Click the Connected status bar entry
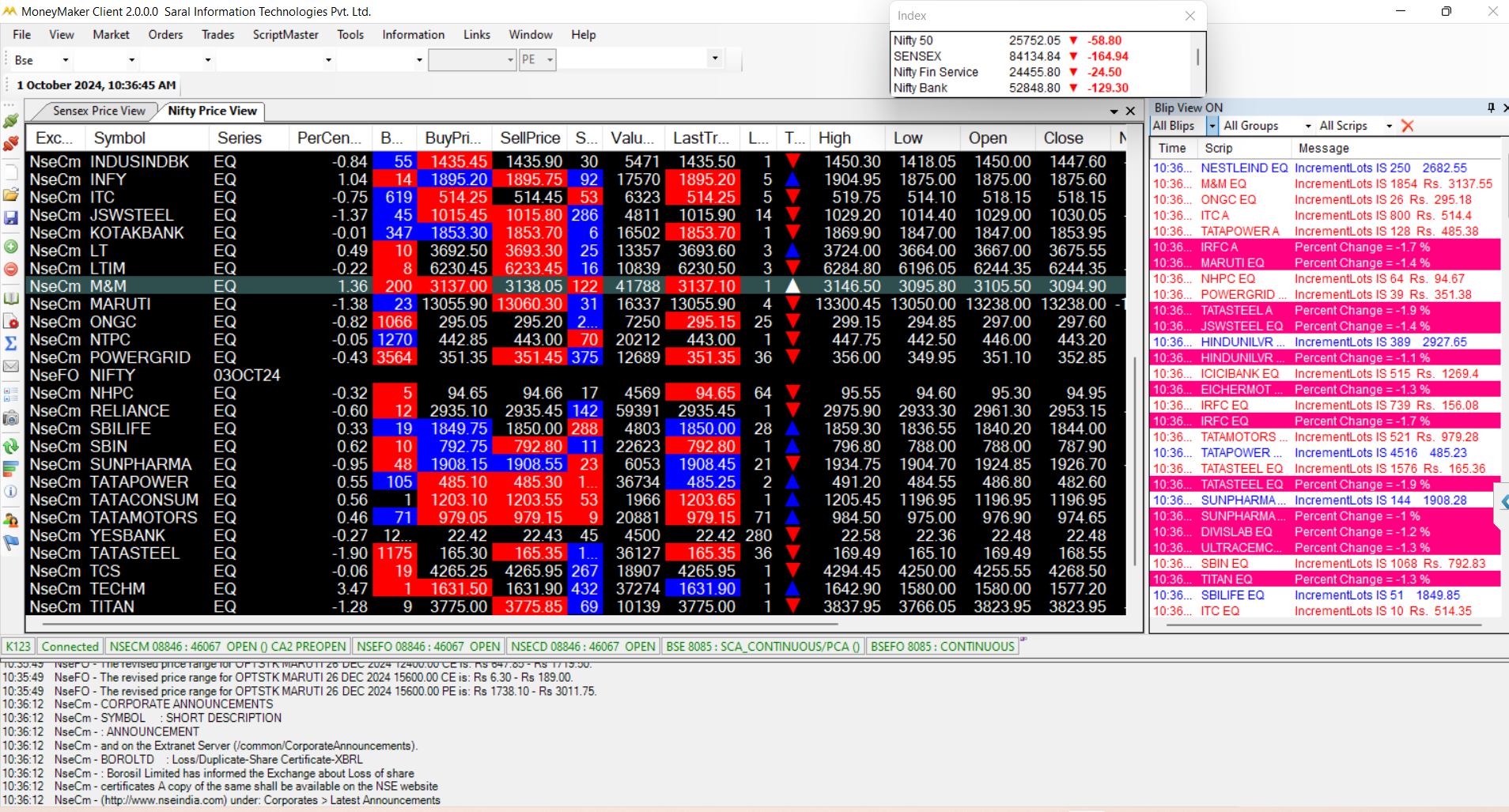This screenshot has width=1509, height=812. (70, 647)
